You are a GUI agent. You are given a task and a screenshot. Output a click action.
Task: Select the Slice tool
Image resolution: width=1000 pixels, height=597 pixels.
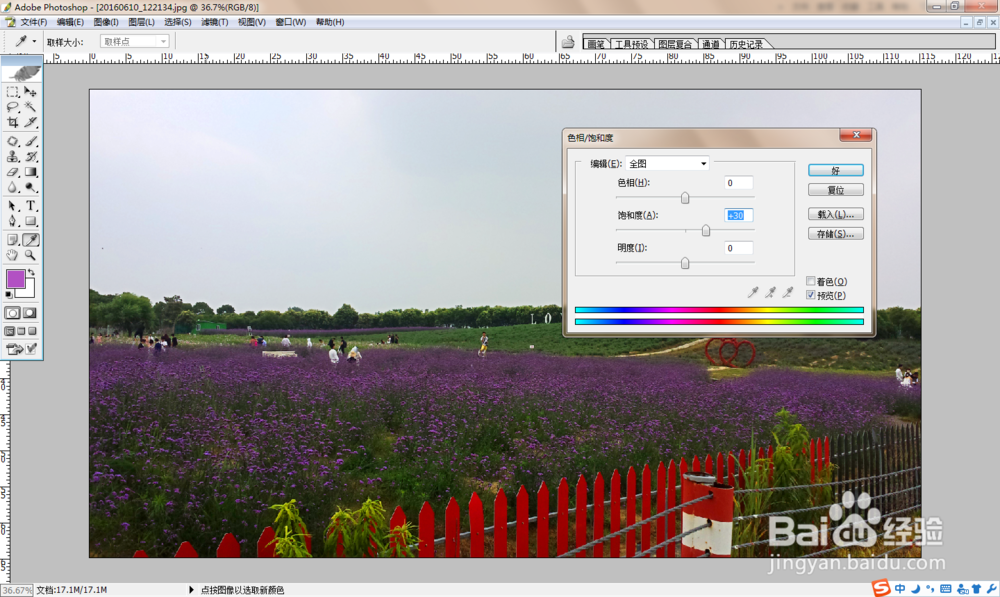tap(31, 122)
